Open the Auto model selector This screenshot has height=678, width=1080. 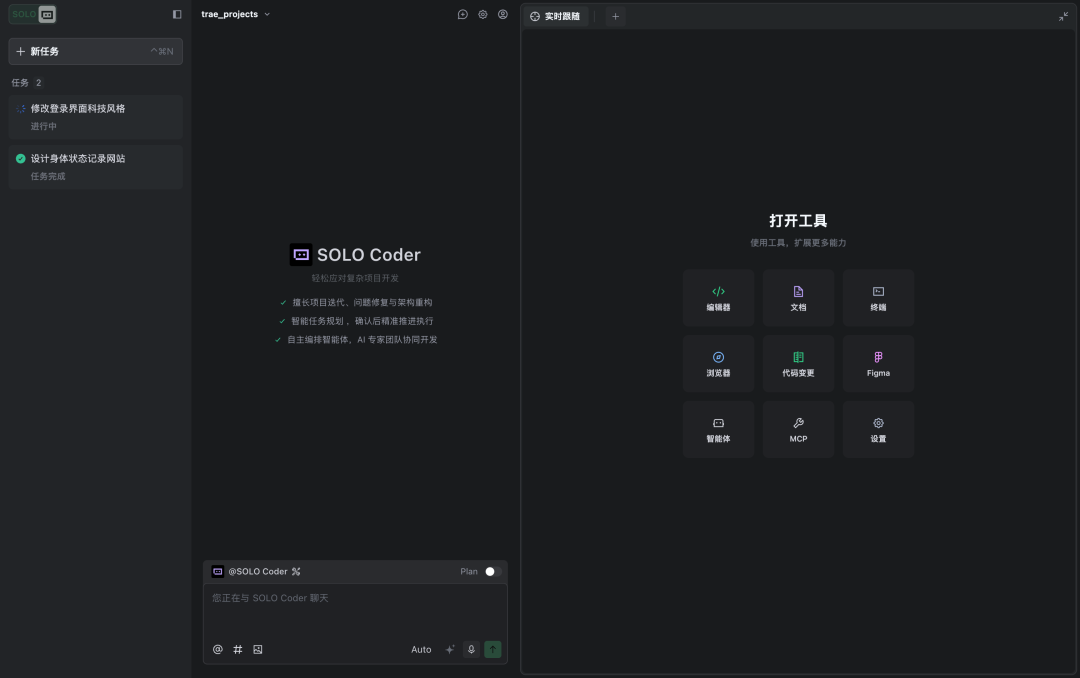pos(421,649)
